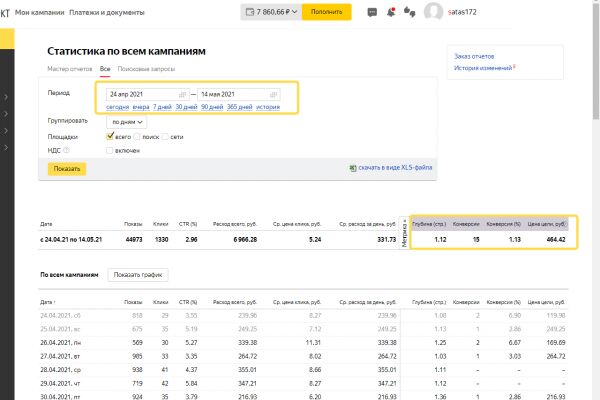
Task: Select the '365 дней' period shortcut
Action: click(240, 107)
